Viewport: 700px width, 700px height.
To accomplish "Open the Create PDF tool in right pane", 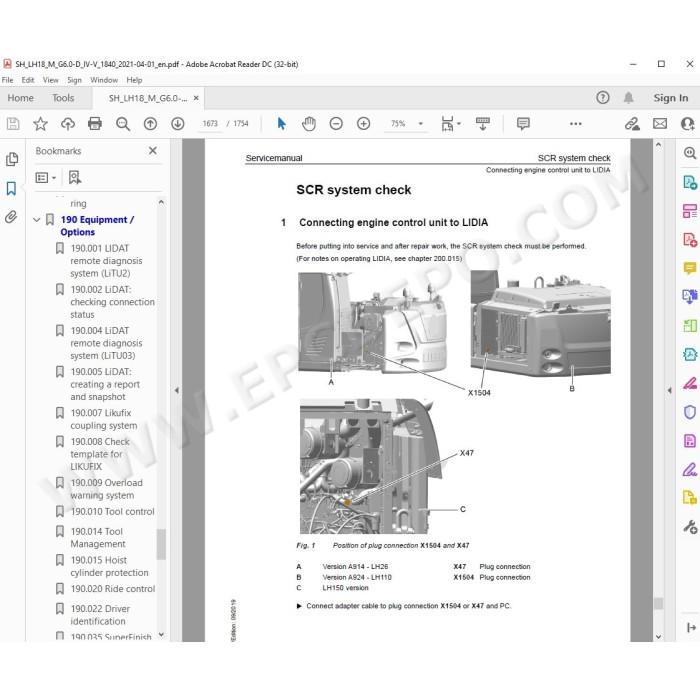I will coord(690,240).
